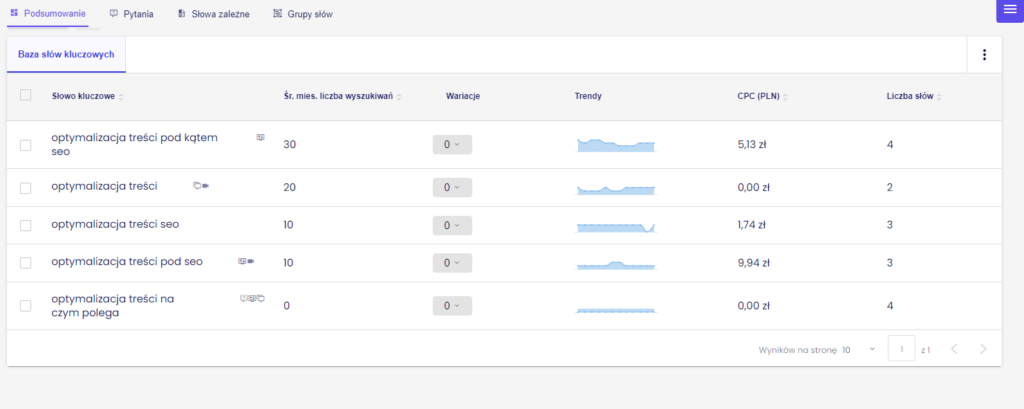The width and height of the screenshot is (1024, 409).
Task: Select checkbox for optymalizacja treści pod seo
Action: coord(26,263)
